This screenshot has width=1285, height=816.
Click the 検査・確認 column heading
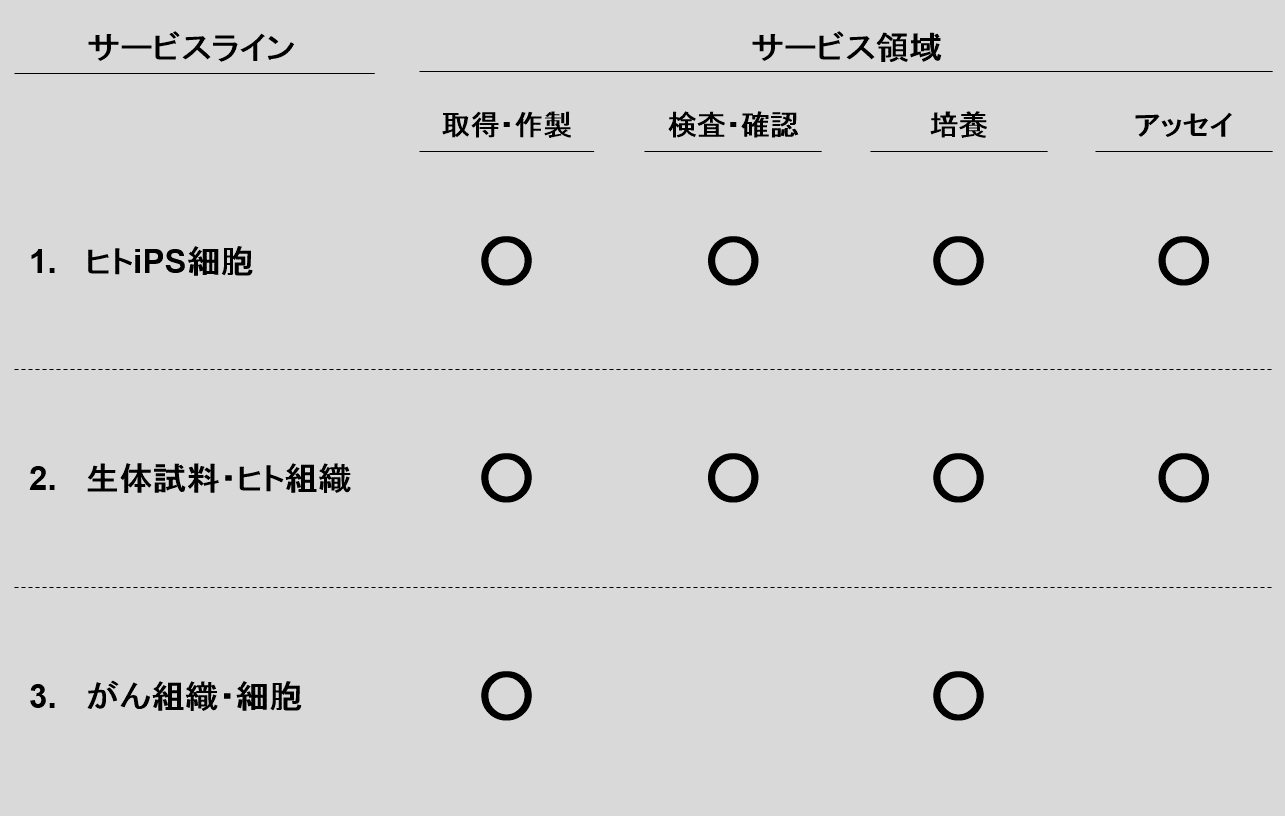coord(733,125)
